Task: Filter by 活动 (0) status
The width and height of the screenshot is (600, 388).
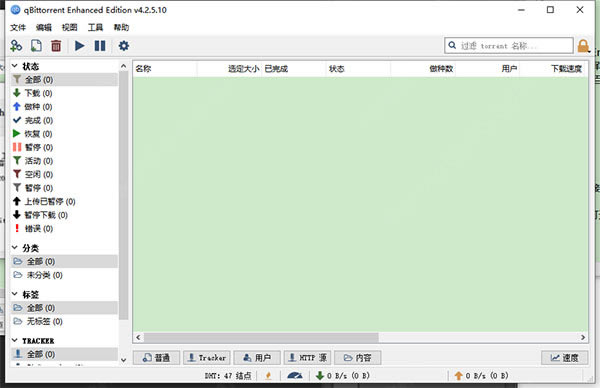Action: [64, 161]
